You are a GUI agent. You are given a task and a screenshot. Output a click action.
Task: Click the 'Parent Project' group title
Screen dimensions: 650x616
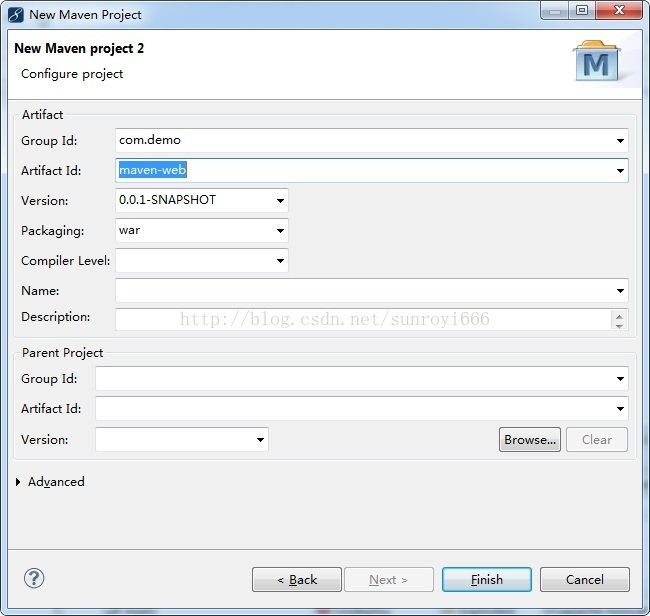62,353
